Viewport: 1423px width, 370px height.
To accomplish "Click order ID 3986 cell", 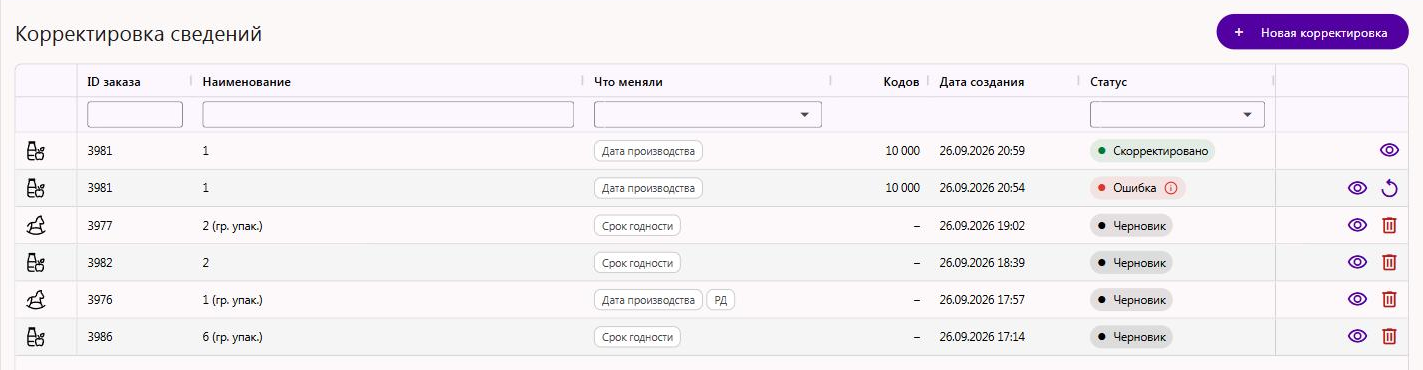I will (x=100, y=336).
